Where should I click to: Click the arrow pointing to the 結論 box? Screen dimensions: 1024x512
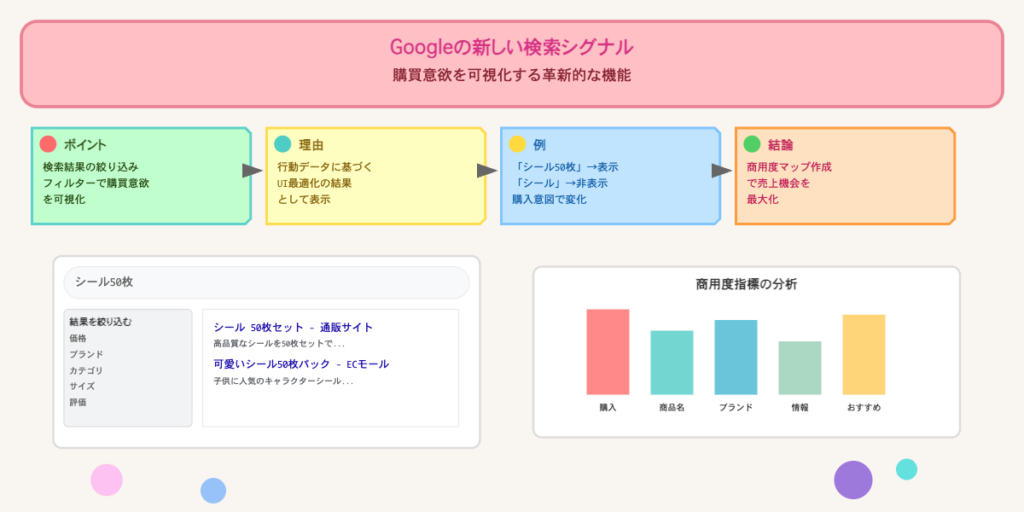point(721,170)
